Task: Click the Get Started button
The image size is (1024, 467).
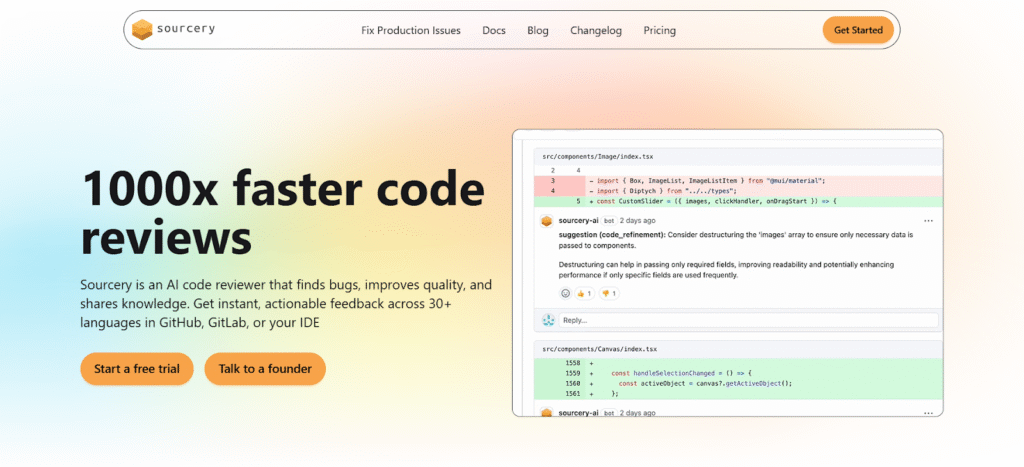Action: point(858,30)
